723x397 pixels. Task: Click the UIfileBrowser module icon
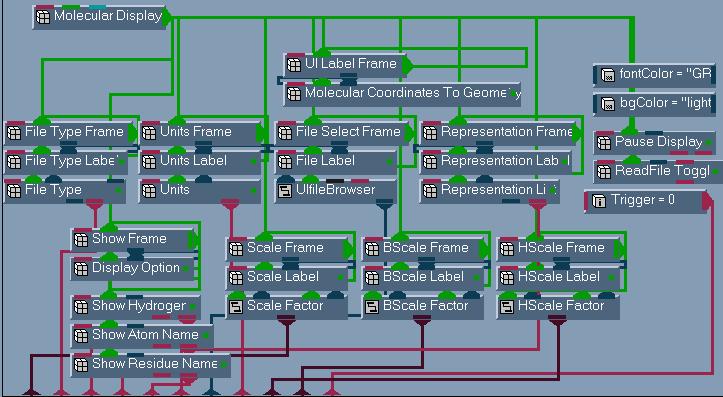[284, 190]
